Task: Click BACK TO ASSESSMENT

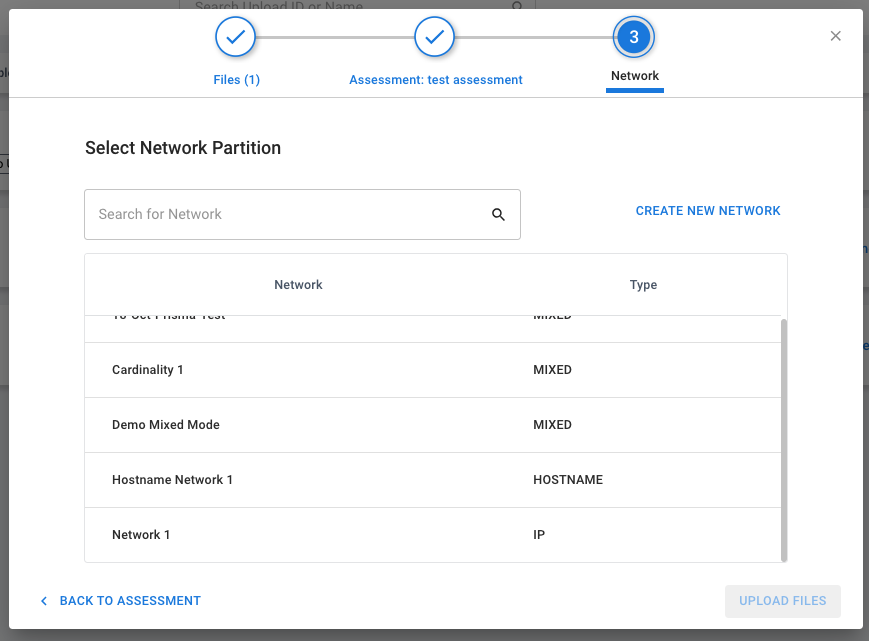Action: [129, 600]
